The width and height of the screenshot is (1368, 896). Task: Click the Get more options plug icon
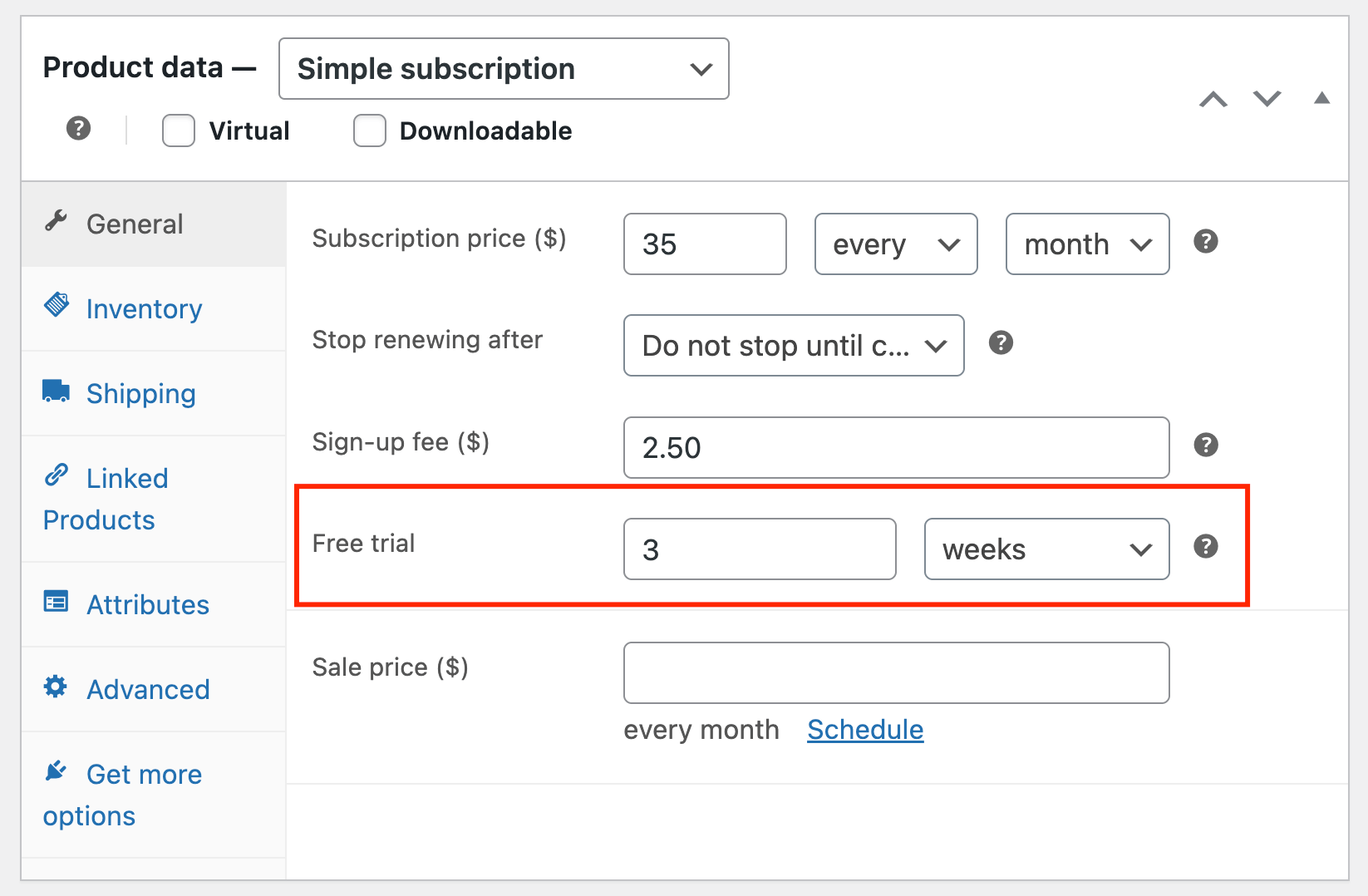pyautogui.click(x=56, y=770)
